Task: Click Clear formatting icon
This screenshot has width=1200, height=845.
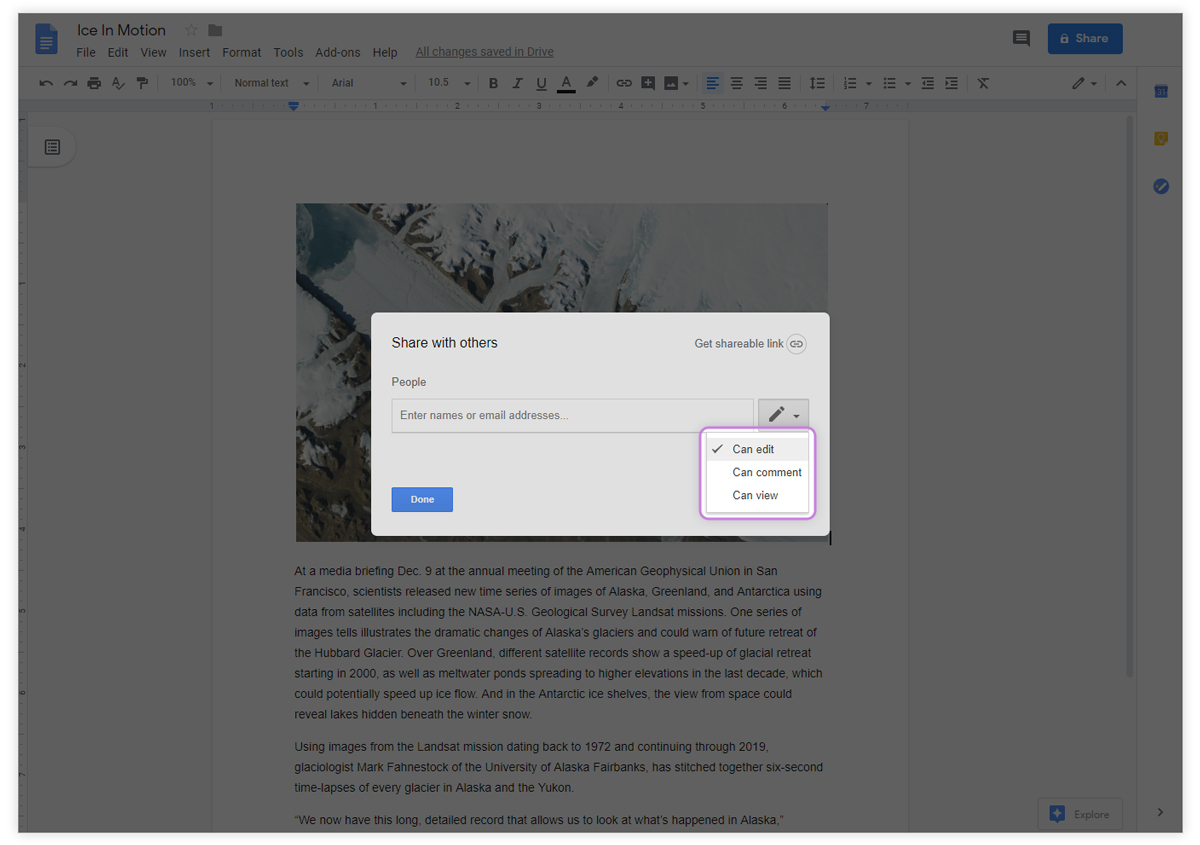Action: (983, 83)
